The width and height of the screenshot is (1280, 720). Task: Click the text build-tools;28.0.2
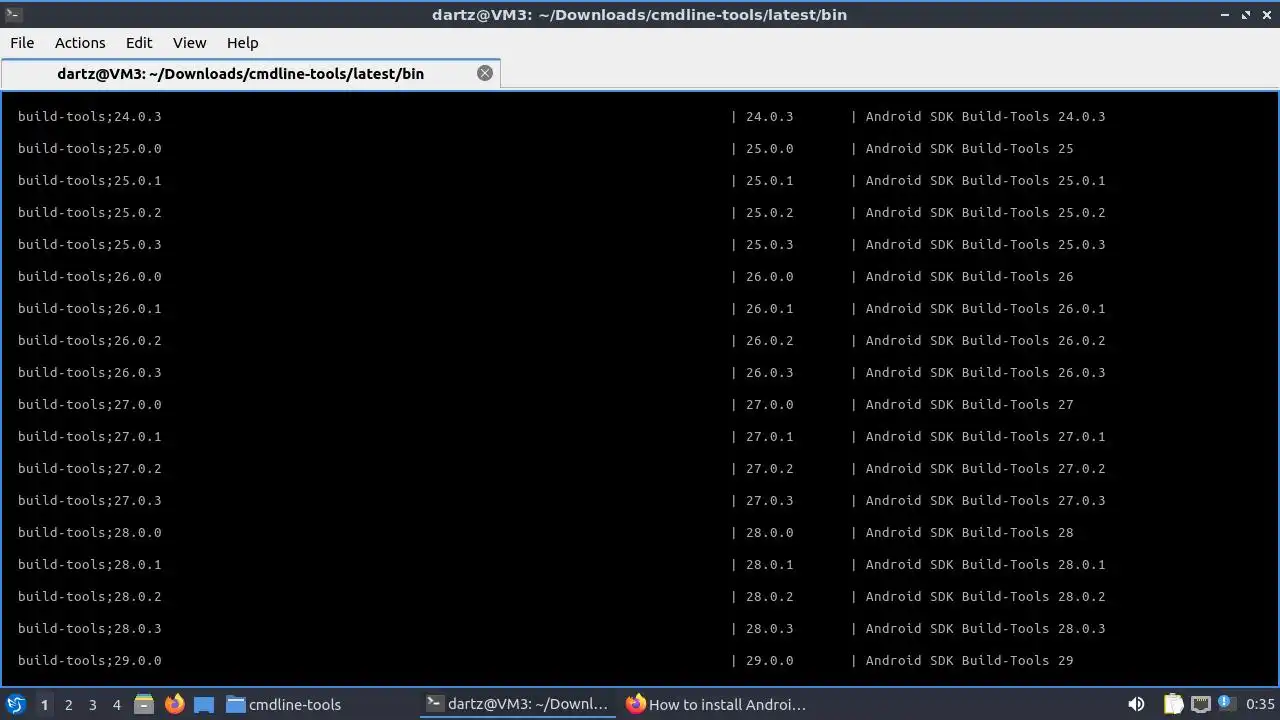tap(90, 597)
